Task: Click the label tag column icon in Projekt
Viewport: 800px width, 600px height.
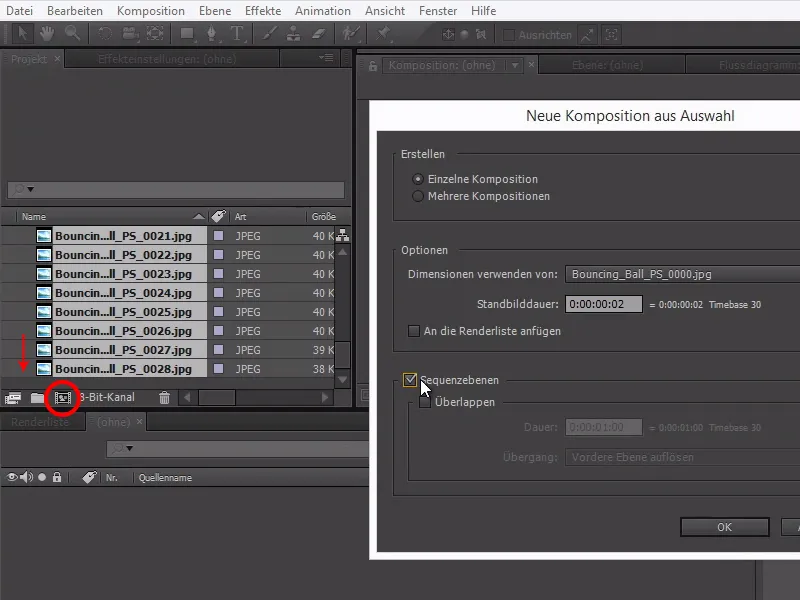Action: pyautogui.click(x=218, y=216)
